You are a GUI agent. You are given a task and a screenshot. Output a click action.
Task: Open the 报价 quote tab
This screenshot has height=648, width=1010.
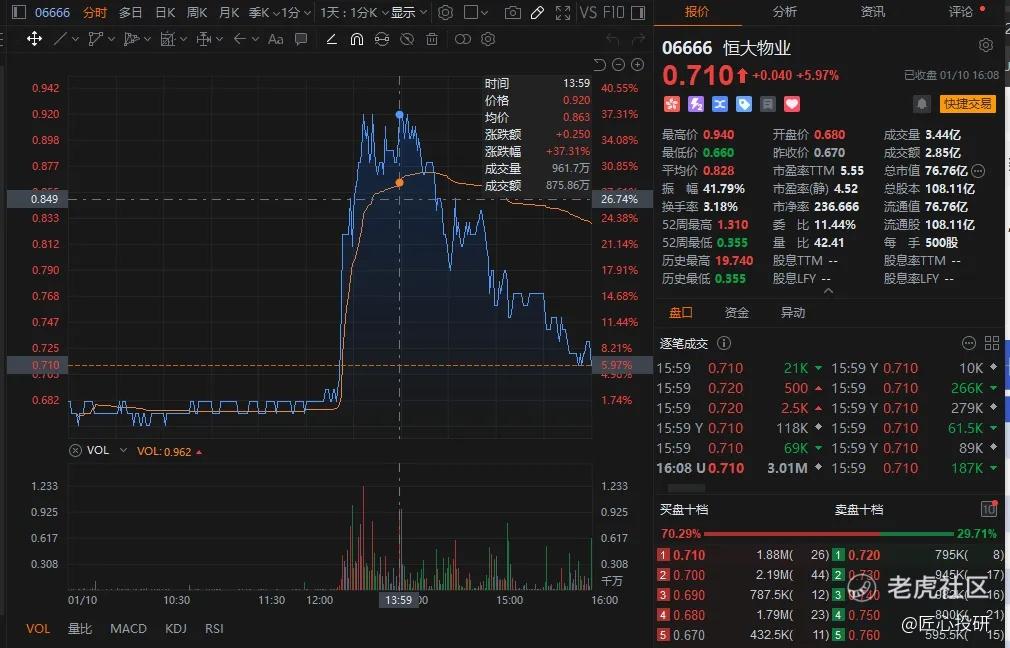coord(697,12)
